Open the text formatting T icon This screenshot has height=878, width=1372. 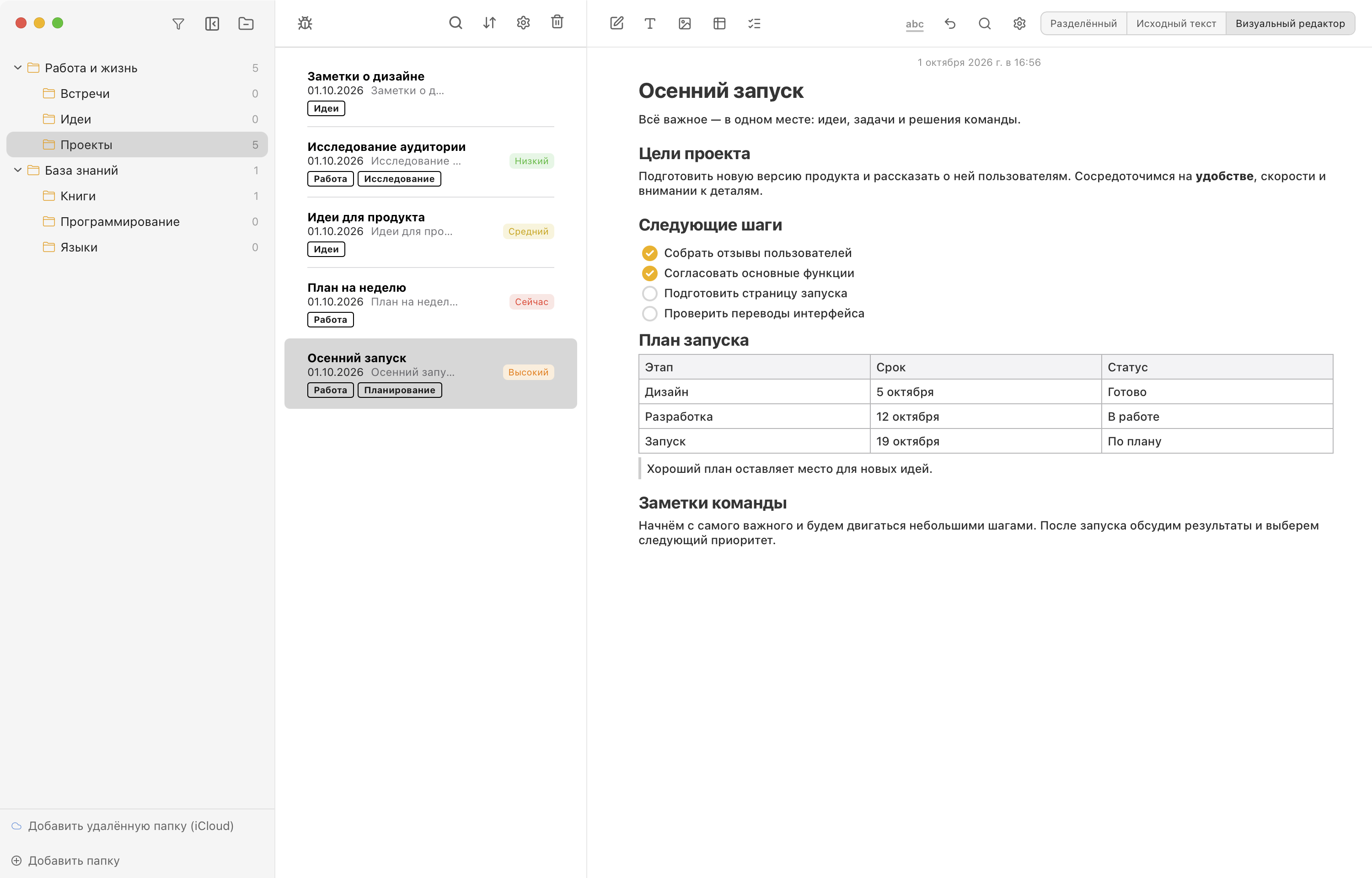pos(650,23)
